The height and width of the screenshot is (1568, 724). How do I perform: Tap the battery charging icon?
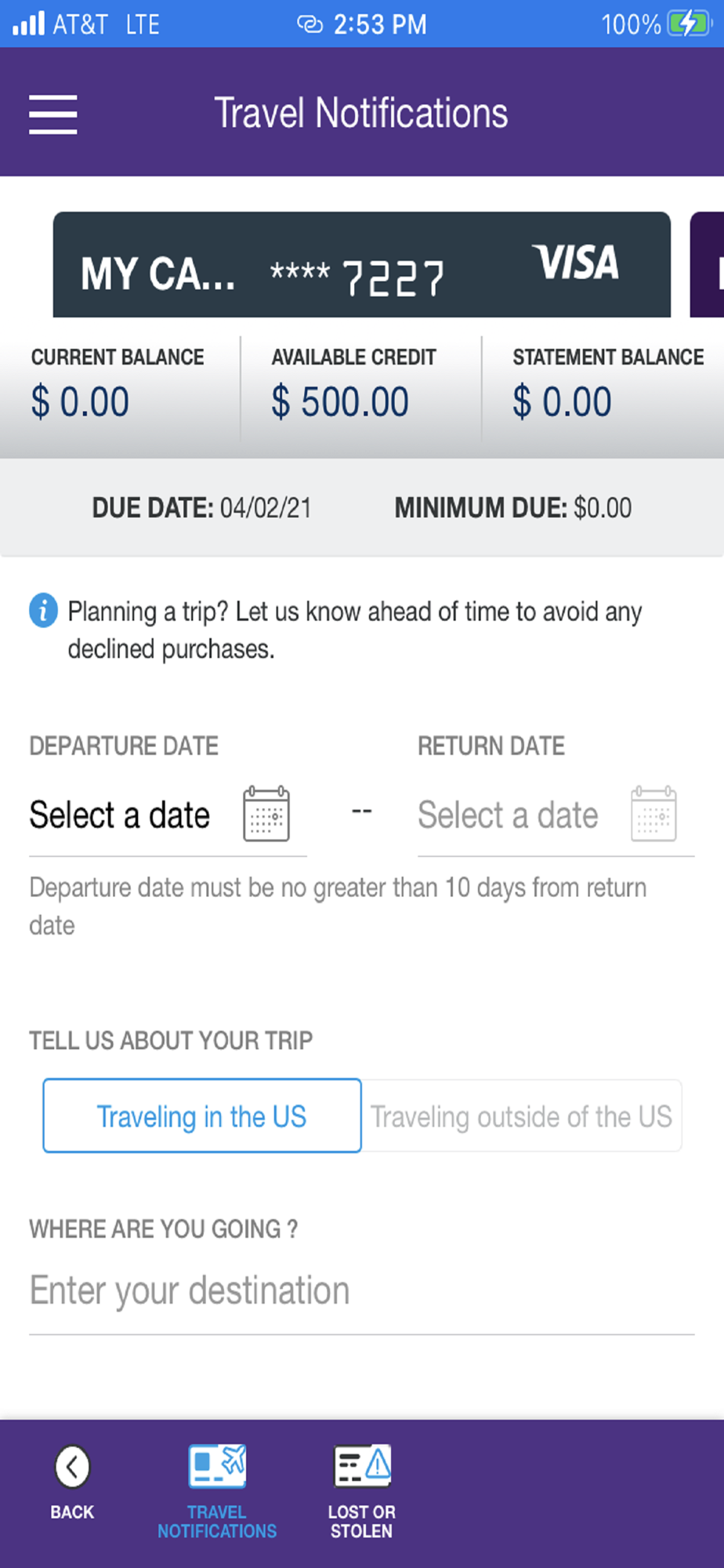click(x=688, y=24)
